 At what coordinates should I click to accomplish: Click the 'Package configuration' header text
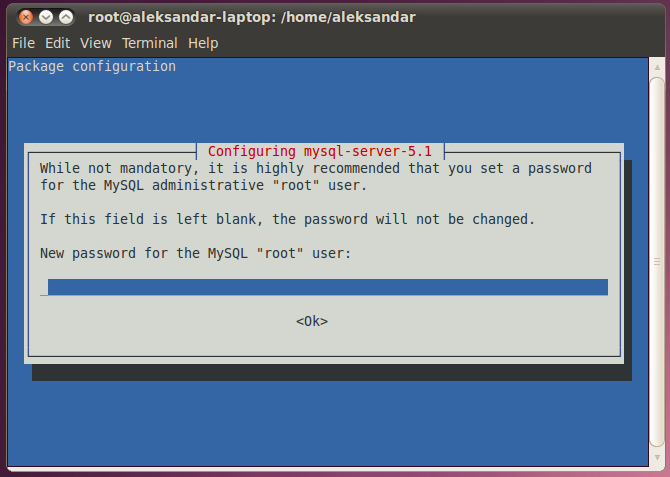click(x=92, y=67)
